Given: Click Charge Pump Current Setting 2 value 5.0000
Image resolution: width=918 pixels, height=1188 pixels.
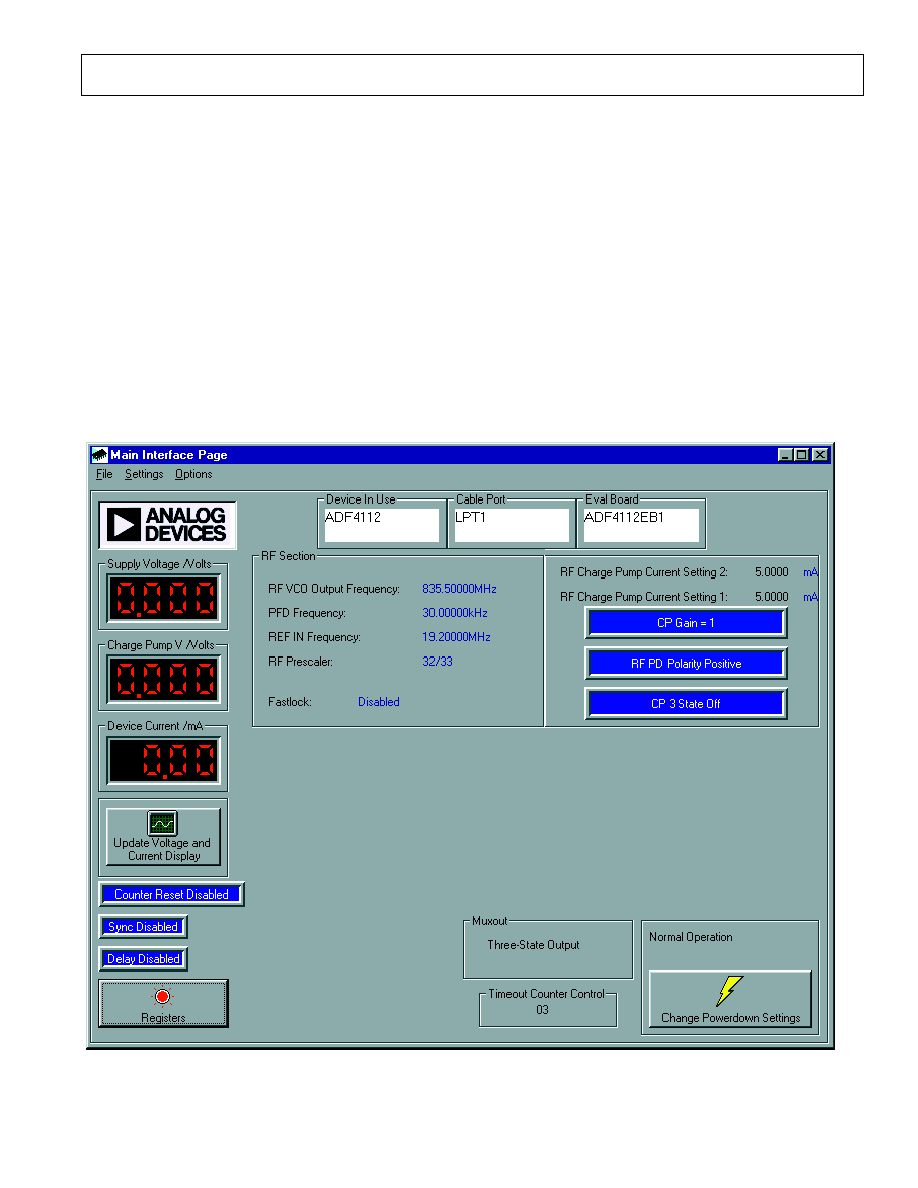Looking at the screenshot, I should 772,572.
